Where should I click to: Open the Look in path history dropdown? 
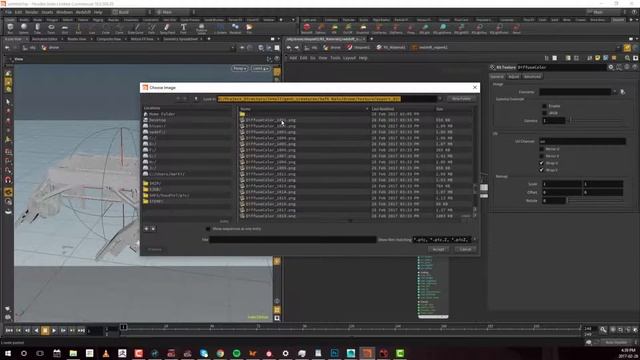point(440,99)
